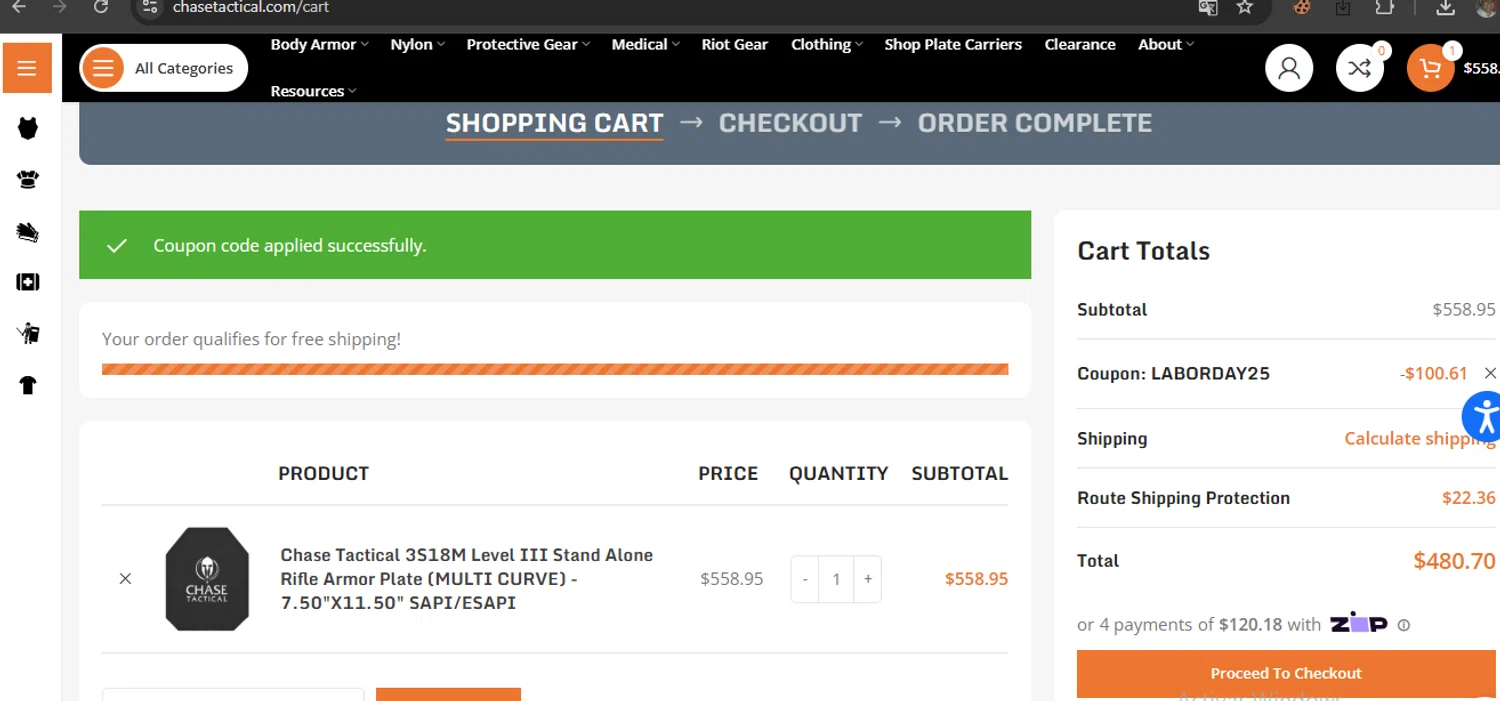Click site info icon in address bar
The image size is (1500, 701).
tap(149, 7)
